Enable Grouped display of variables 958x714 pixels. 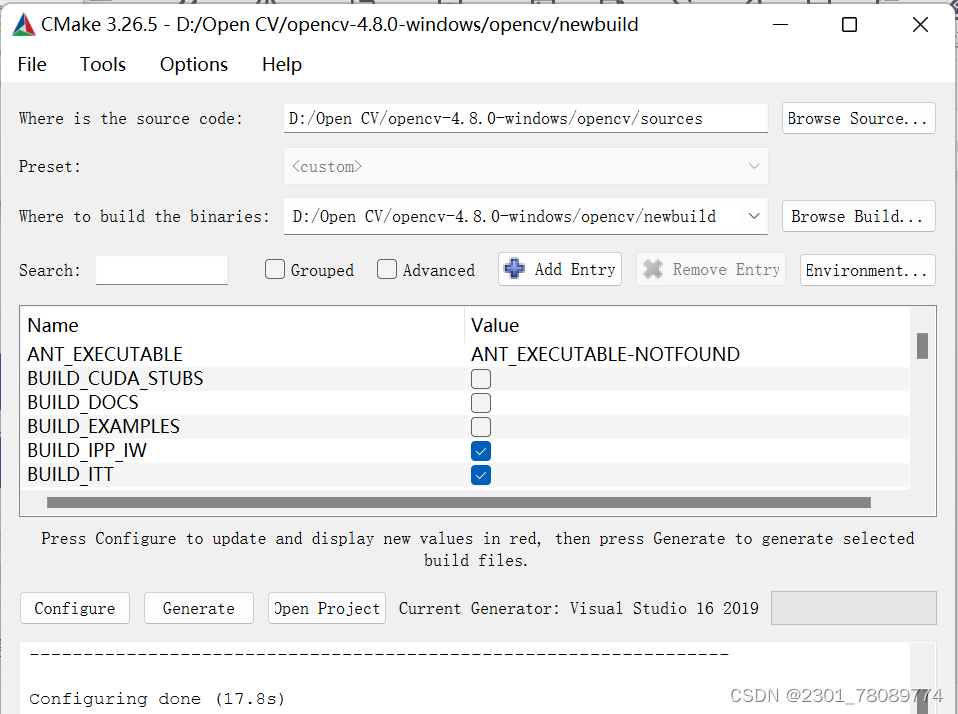274,269
